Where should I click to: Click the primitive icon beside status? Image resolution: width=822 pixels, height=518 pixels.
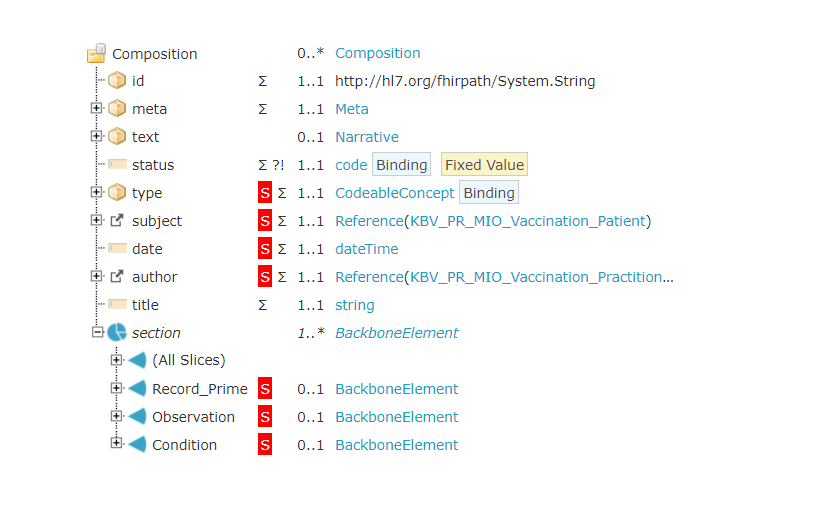pos(117,165)
